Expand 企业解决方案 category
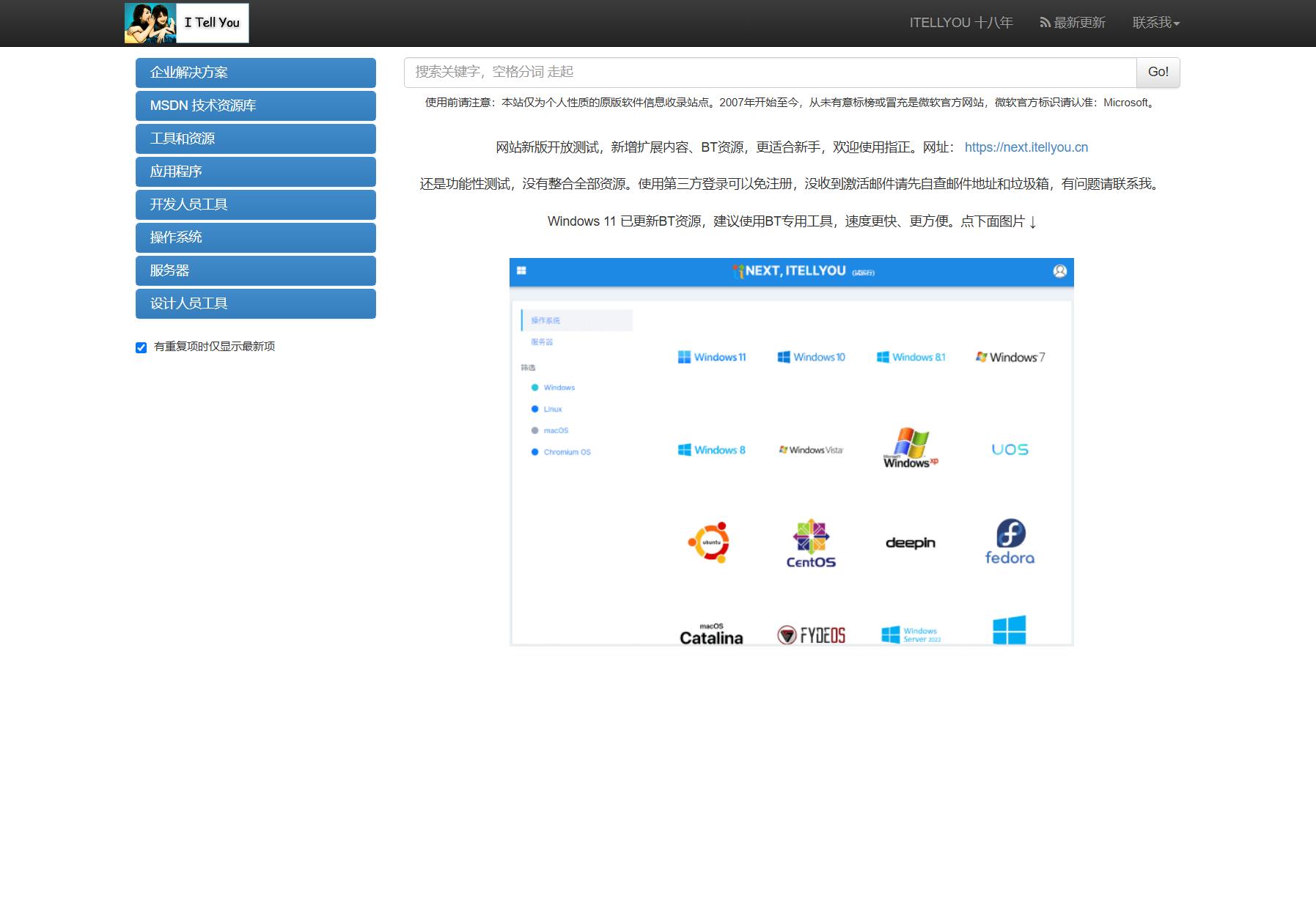1316x922 pixels. pos(256,73)
